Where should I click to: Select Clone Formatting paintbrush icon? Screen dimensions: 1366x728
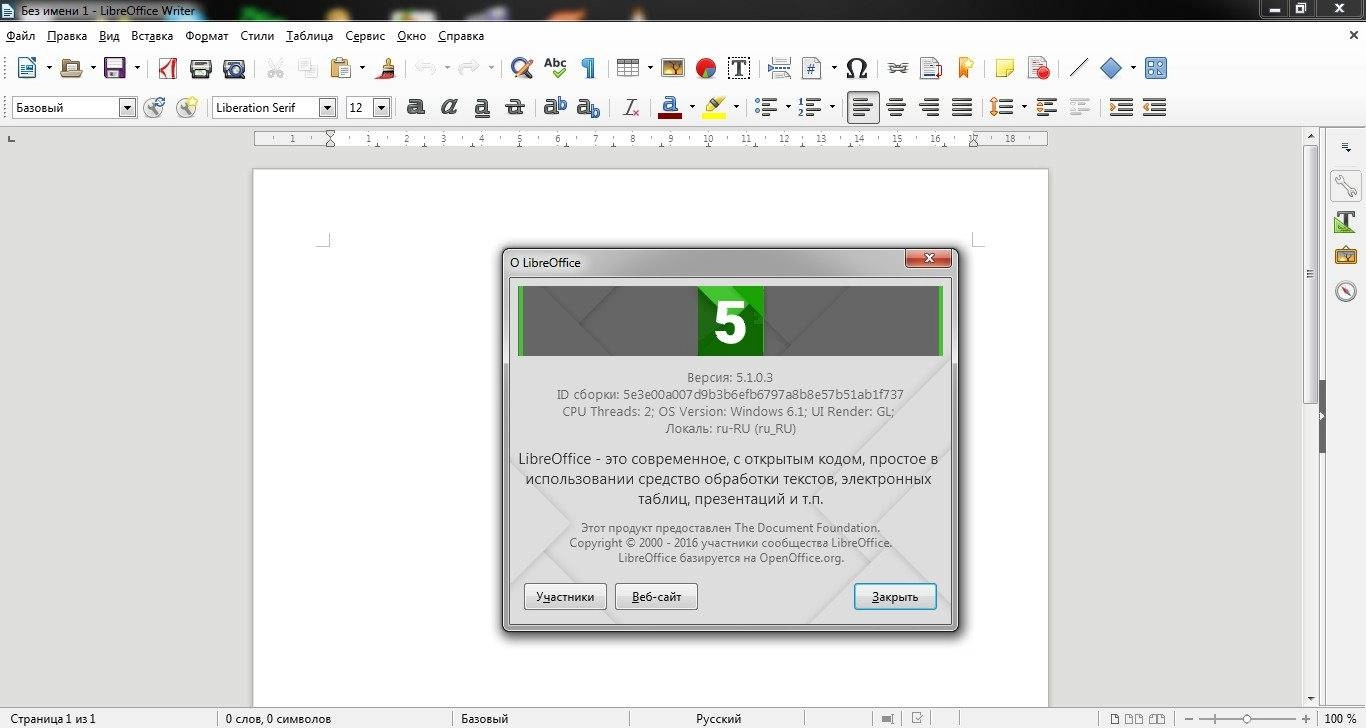point(387,68)
